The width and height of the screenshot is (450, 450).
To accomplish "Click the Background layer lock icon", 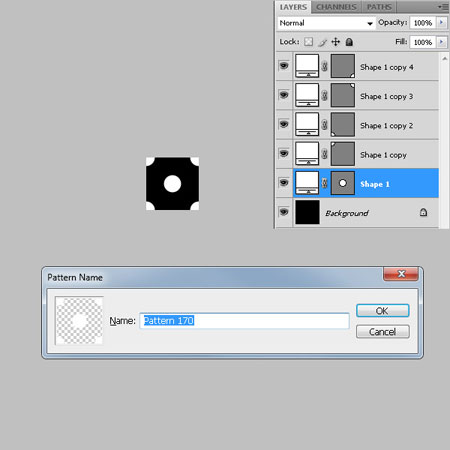I will tap(423, 212).
